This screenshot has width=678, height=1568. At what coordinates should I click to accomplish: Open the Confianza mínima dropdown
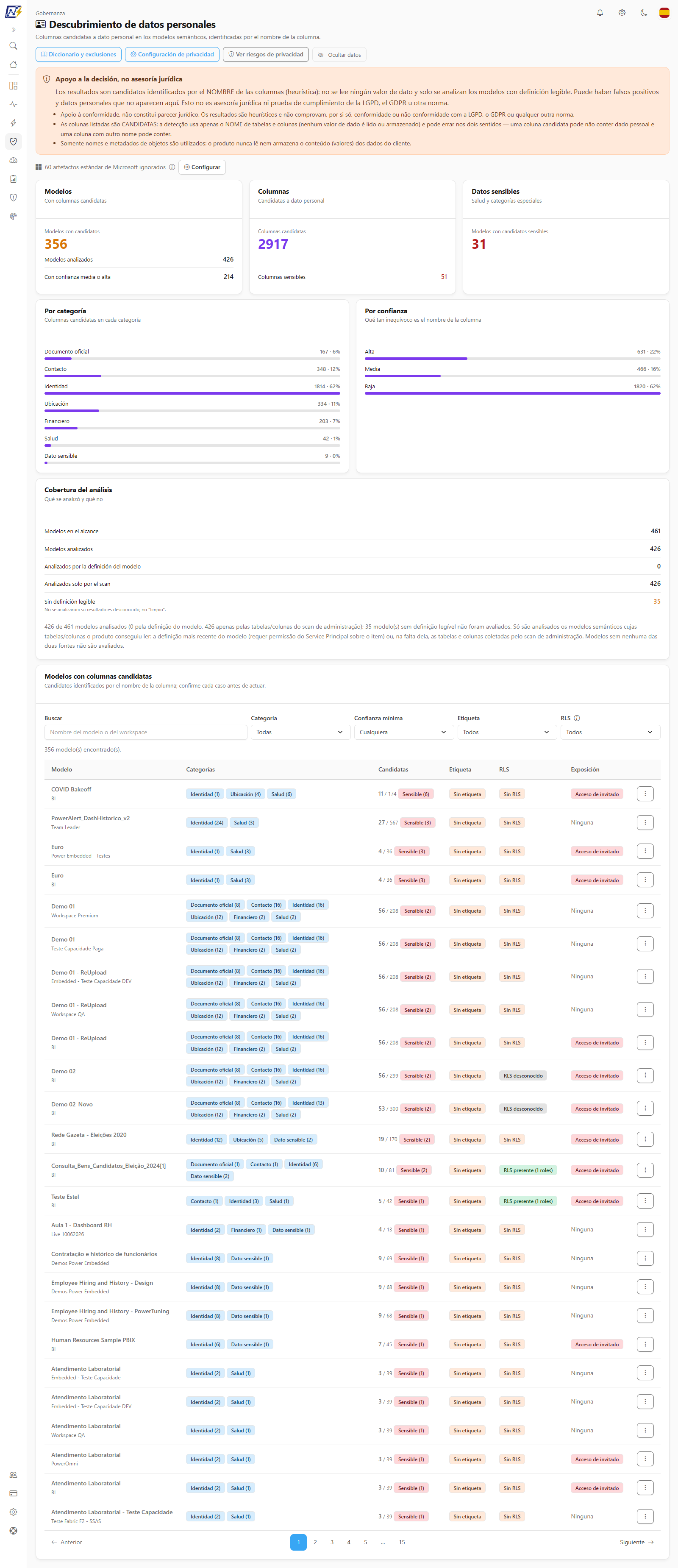tap(403, 732)
